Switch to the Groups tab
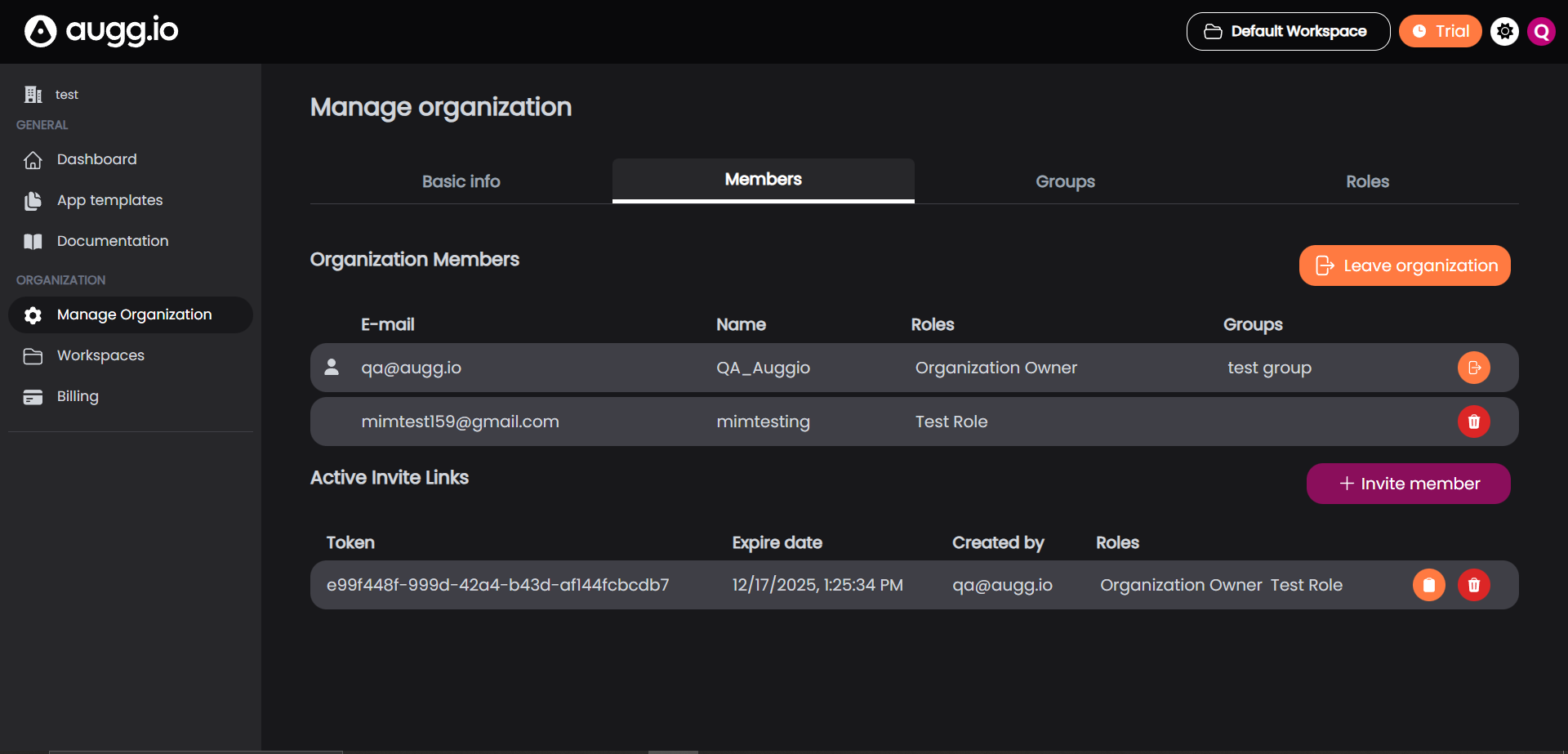Screen dimensions: 1568x754 [x=1065, y=181]
